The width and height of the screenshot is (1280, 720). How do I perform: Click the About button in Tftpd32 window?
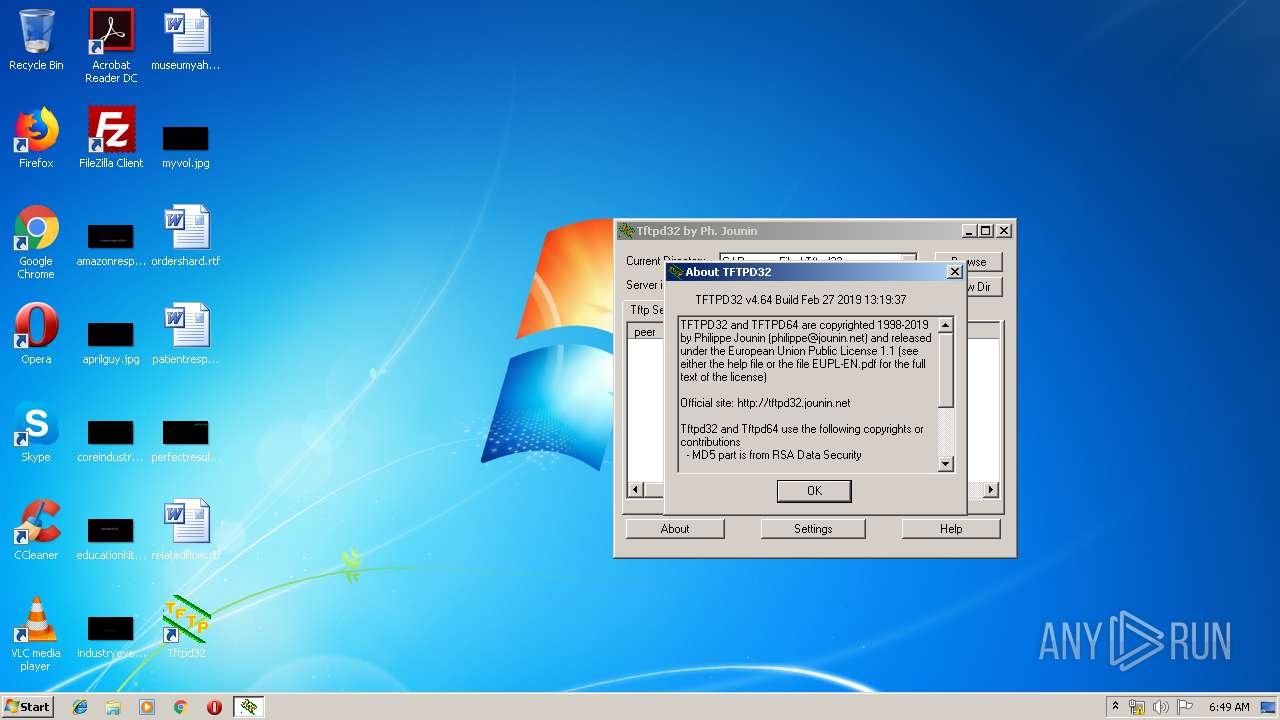pyautogui.click(x=675, y=529)
